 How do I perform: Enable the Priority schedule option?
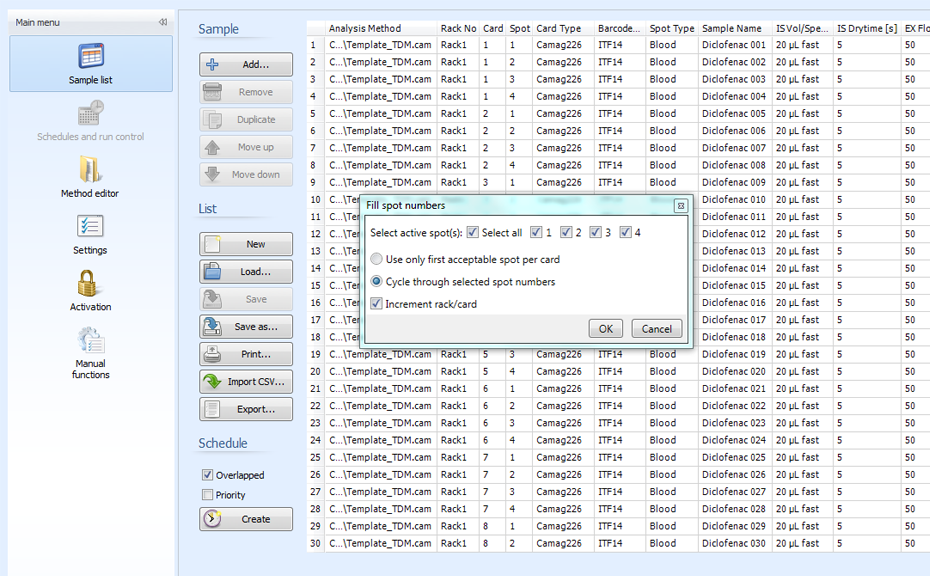click(210, 494)
